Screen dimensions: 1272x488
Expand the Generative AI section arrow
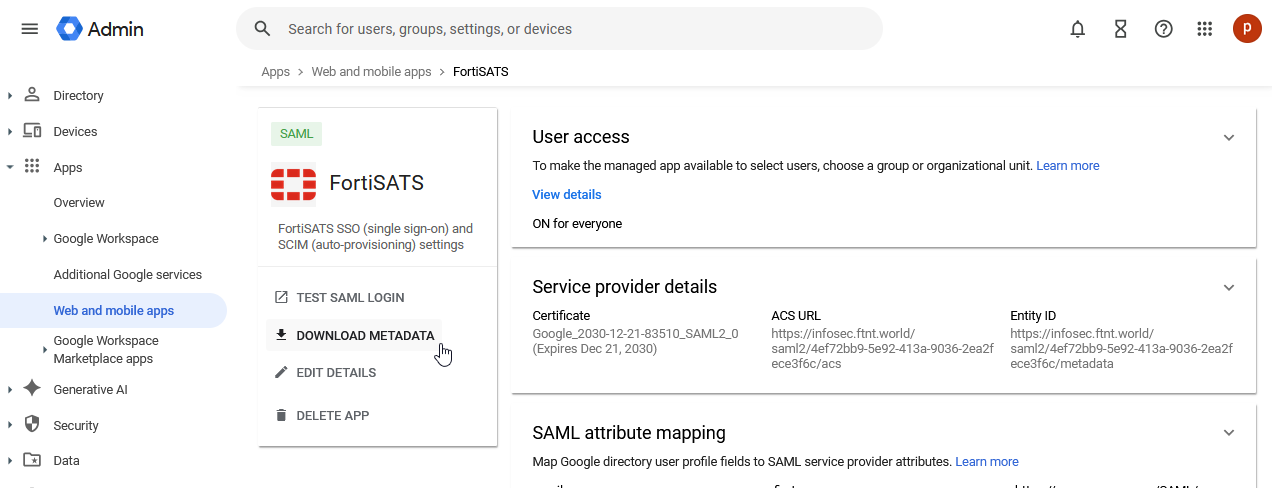[10, 390]
